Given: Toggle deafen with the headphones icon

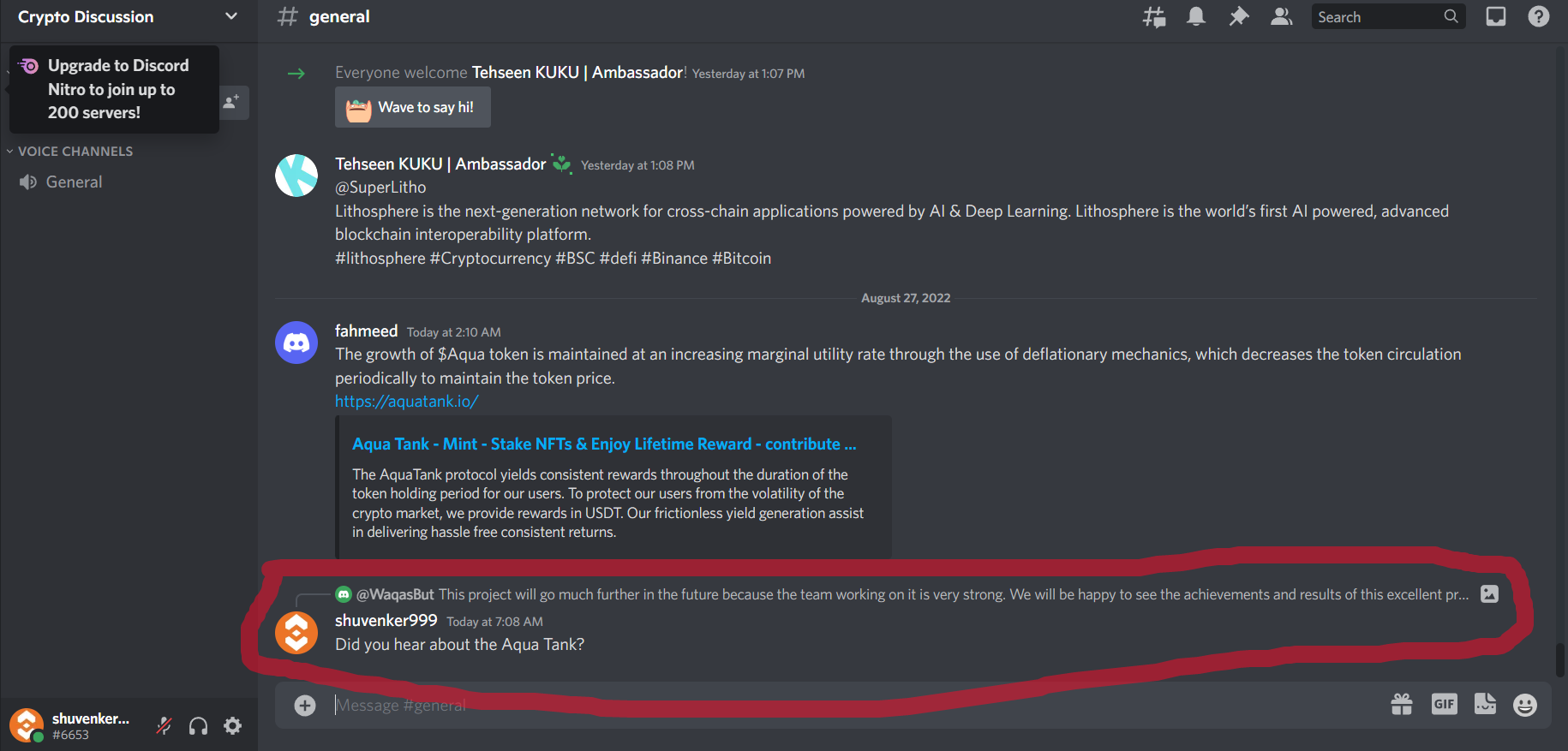Looking at the screenshot, I should coord(198,726).
